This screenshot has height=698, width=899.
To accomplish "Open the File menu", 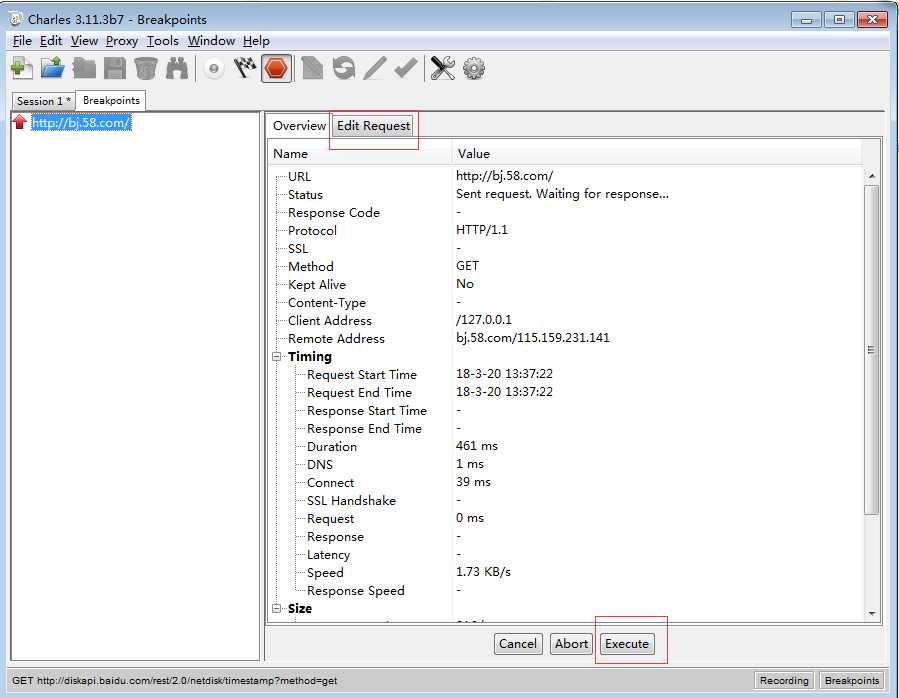I will coord(22,41).
